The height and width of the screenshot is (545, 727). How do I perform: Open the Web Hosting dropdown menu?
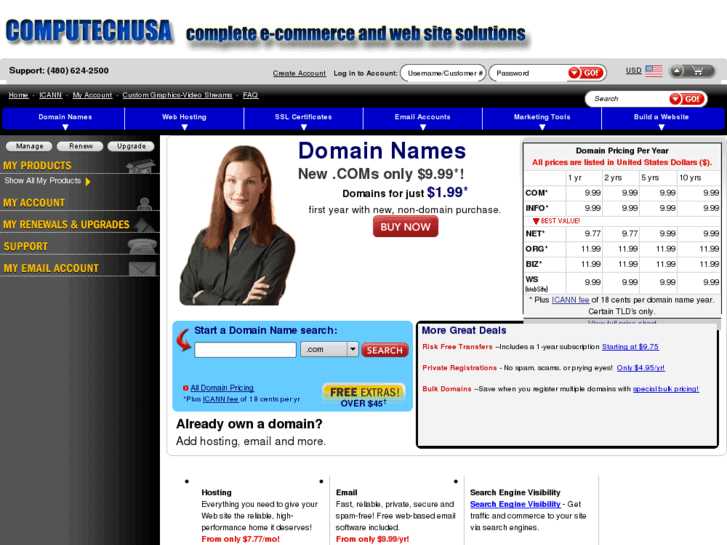pyautogui.click(x=184, y=119)
